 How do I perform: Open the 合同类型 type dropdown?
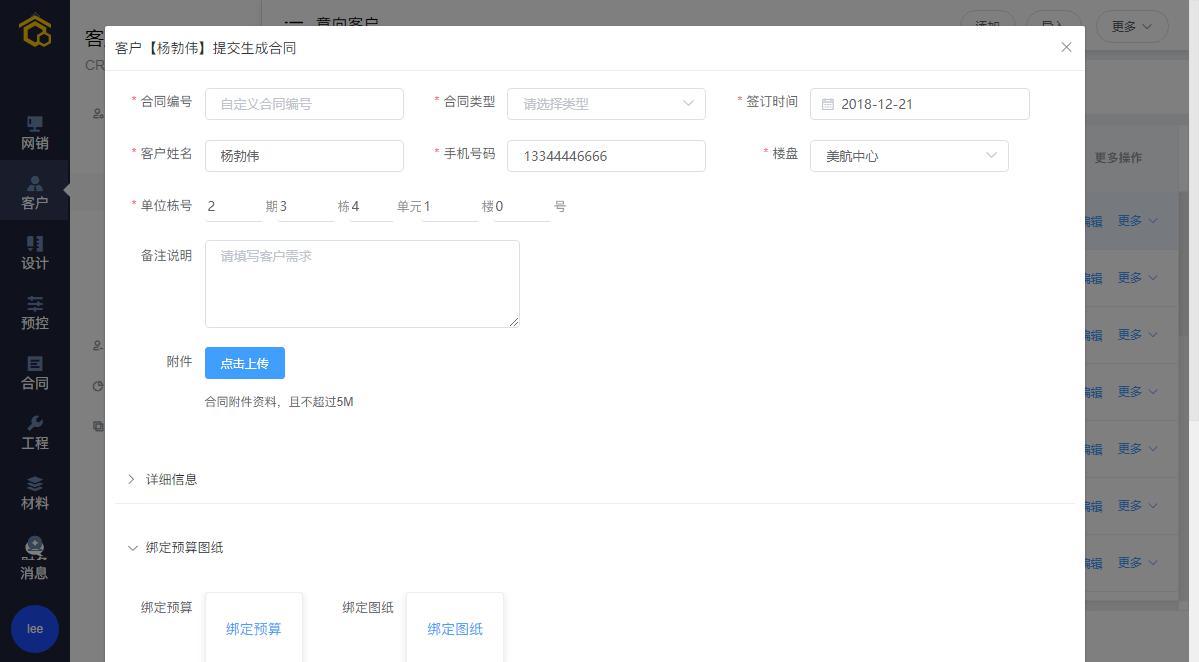coord(606,104)
